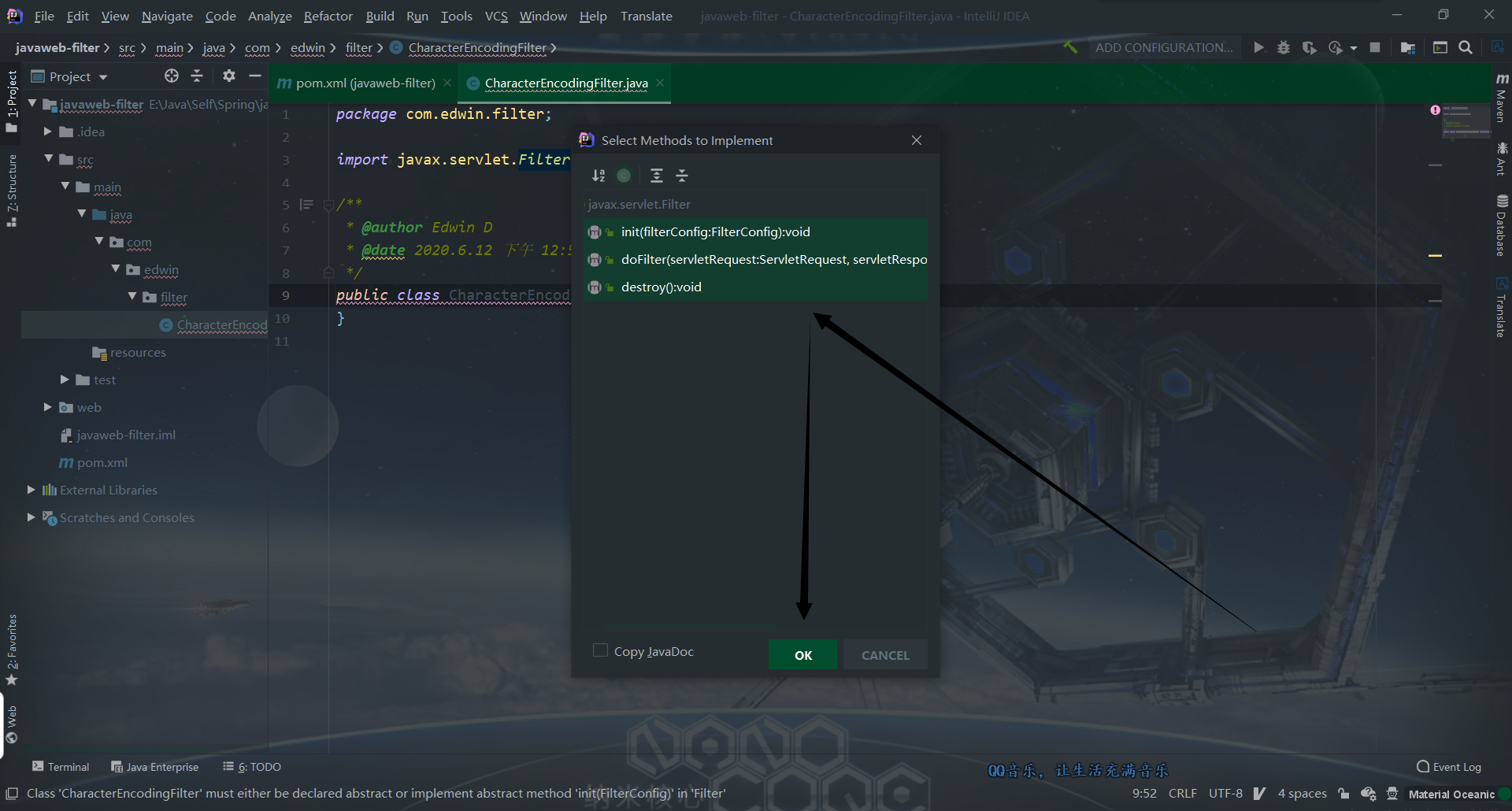Toggle alphabetical sorting of methods

pyautogui.click(x=598, y=175)
